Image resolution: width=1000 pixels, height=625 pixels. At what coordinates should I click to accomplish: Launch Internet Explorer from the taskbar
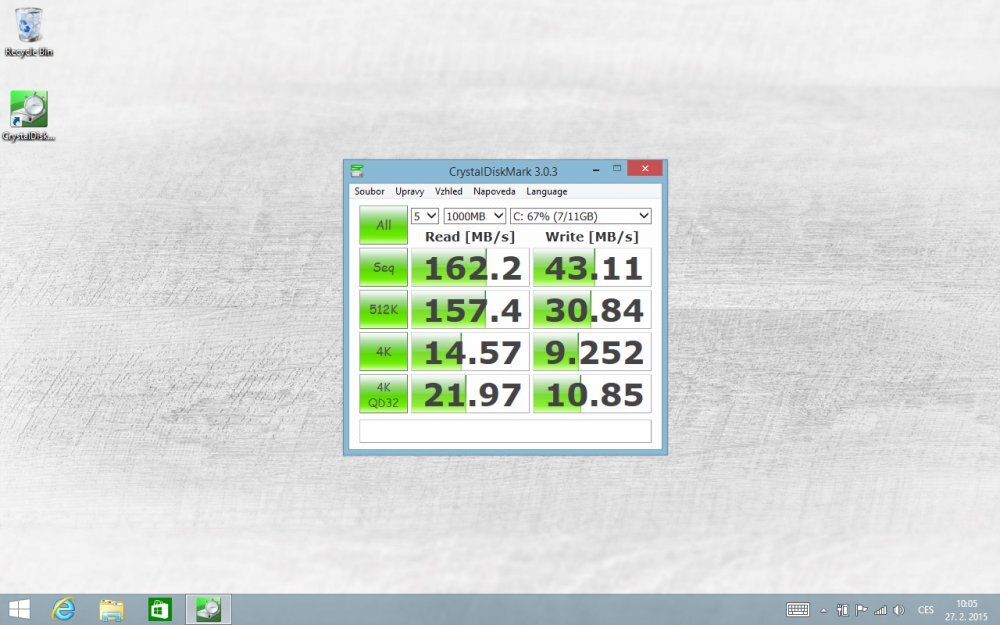(x=64, y=609)
